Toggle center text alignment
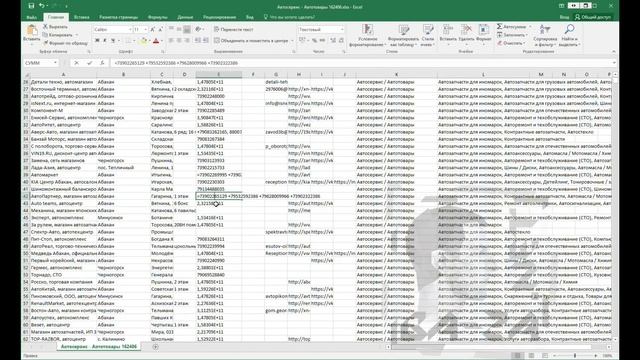The image size is (640, 360). click(x=179, y=40)
